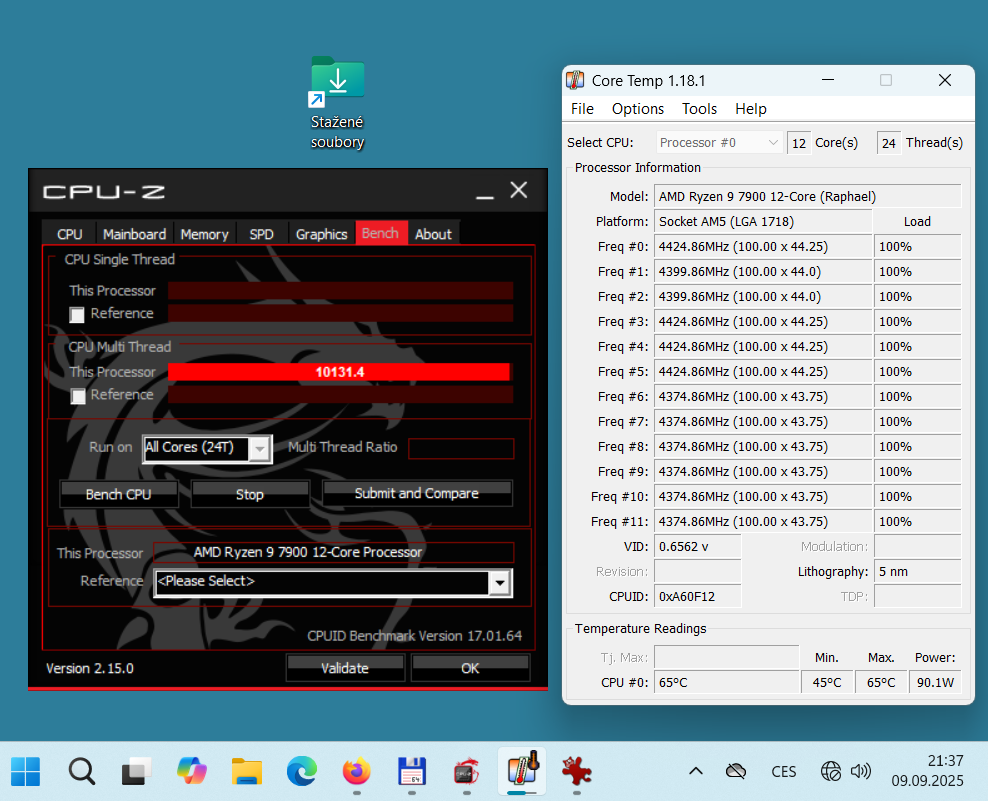Screen dimensions: 988x801
Task: Switch to the floppy disk app in taskbar
Action: [x=412, y=771]
